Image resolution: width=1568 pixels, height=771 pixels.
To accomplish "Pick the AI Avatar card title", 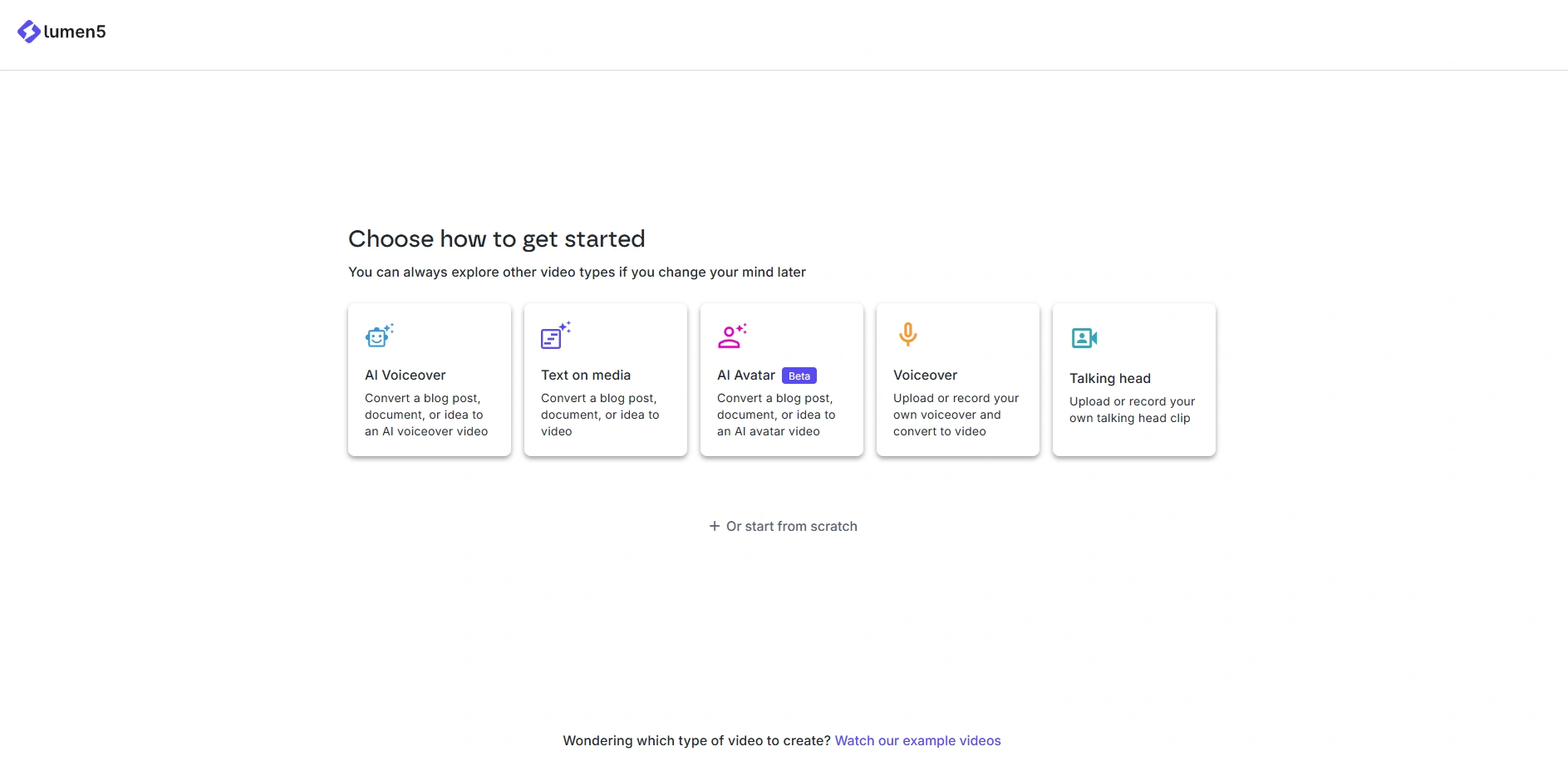I will 746,376.
